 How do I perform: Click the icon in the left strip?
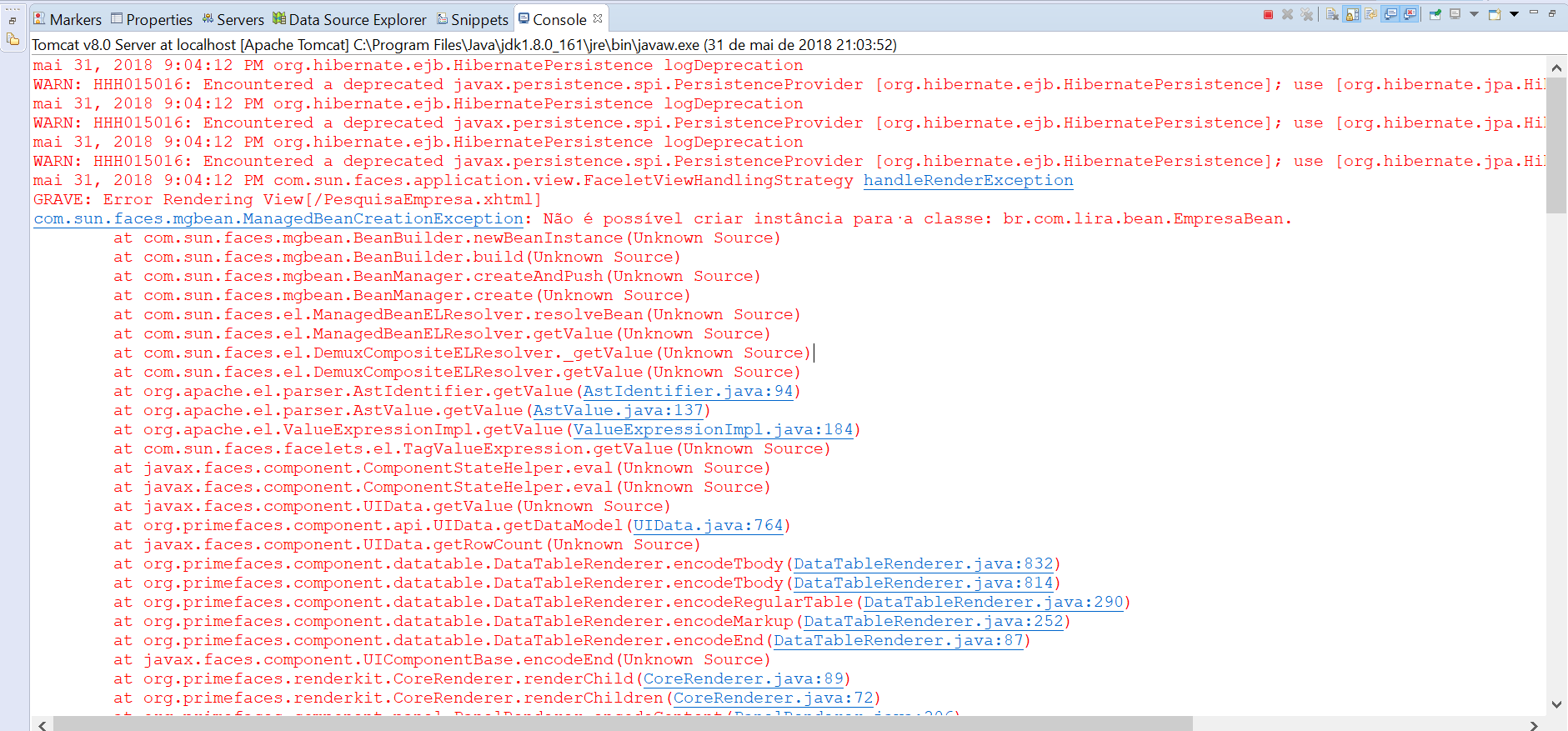(13, 39)
